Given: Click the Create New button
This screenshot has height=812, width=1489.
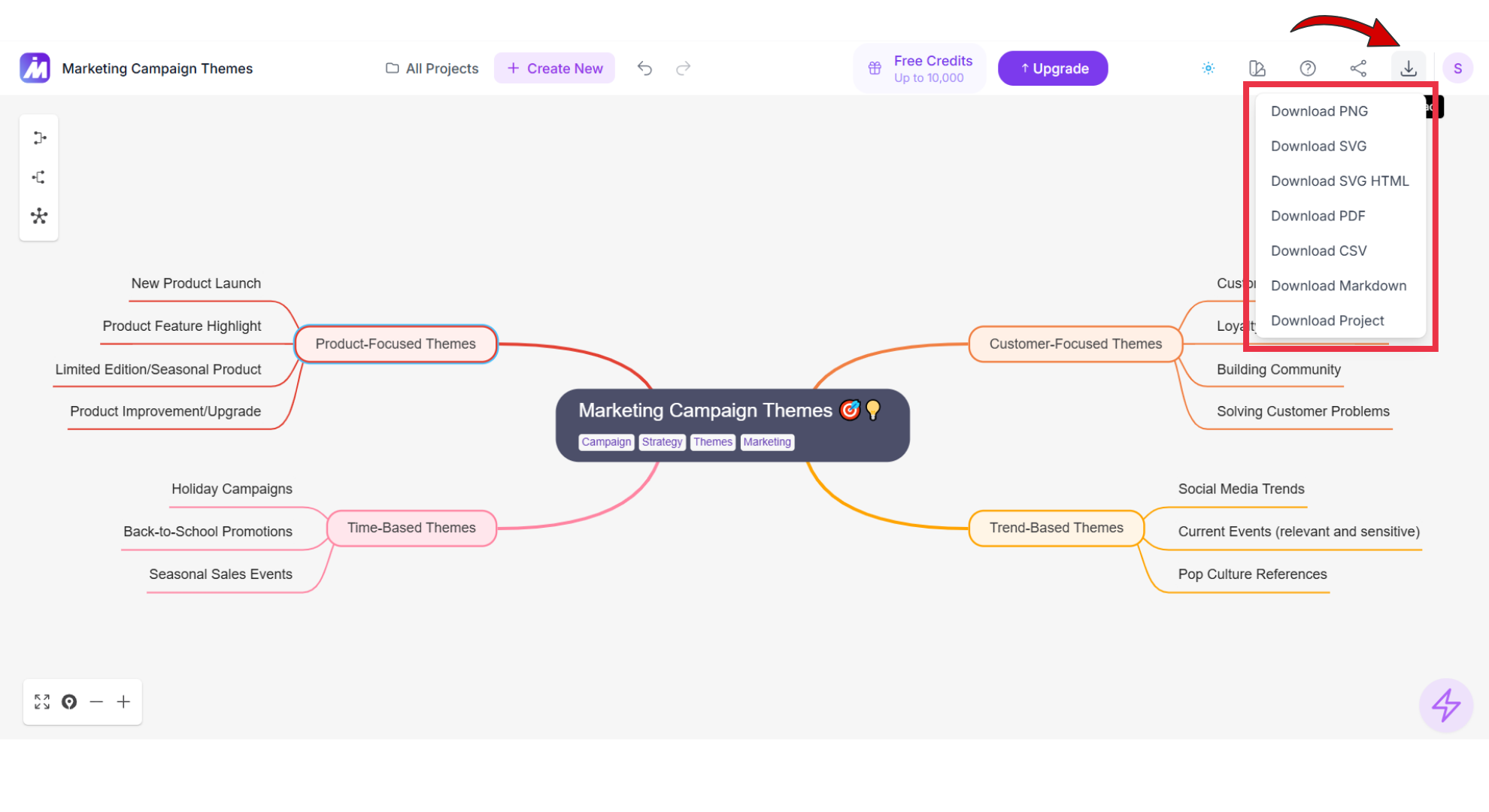Looking at the screenshot, I should click(x=554, y=68).
